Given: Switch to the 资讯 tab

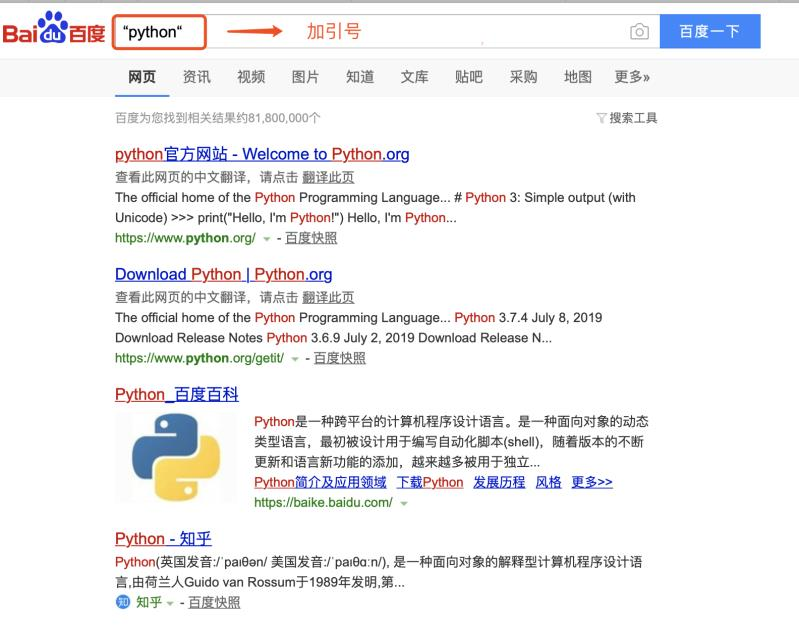Looking at the screenshot, I should coord(196,77).
